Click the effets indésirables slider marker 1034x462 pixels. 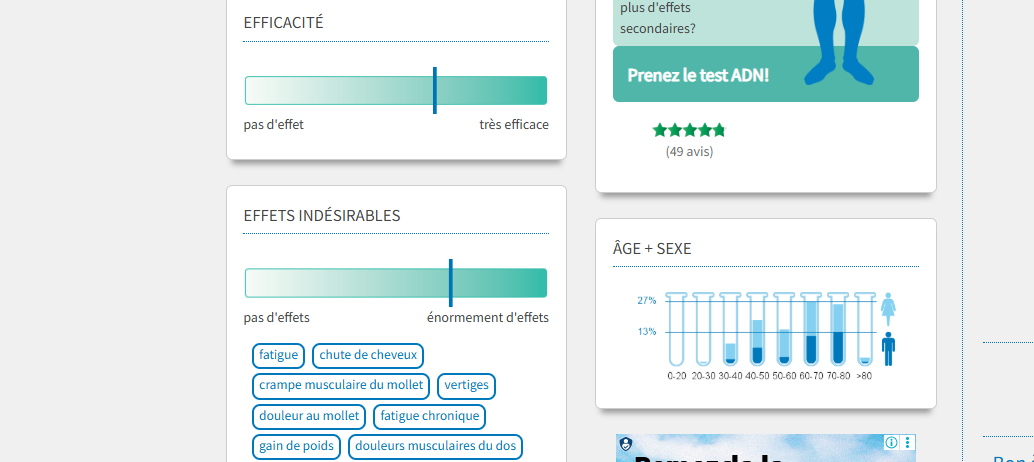pos(450,283)
